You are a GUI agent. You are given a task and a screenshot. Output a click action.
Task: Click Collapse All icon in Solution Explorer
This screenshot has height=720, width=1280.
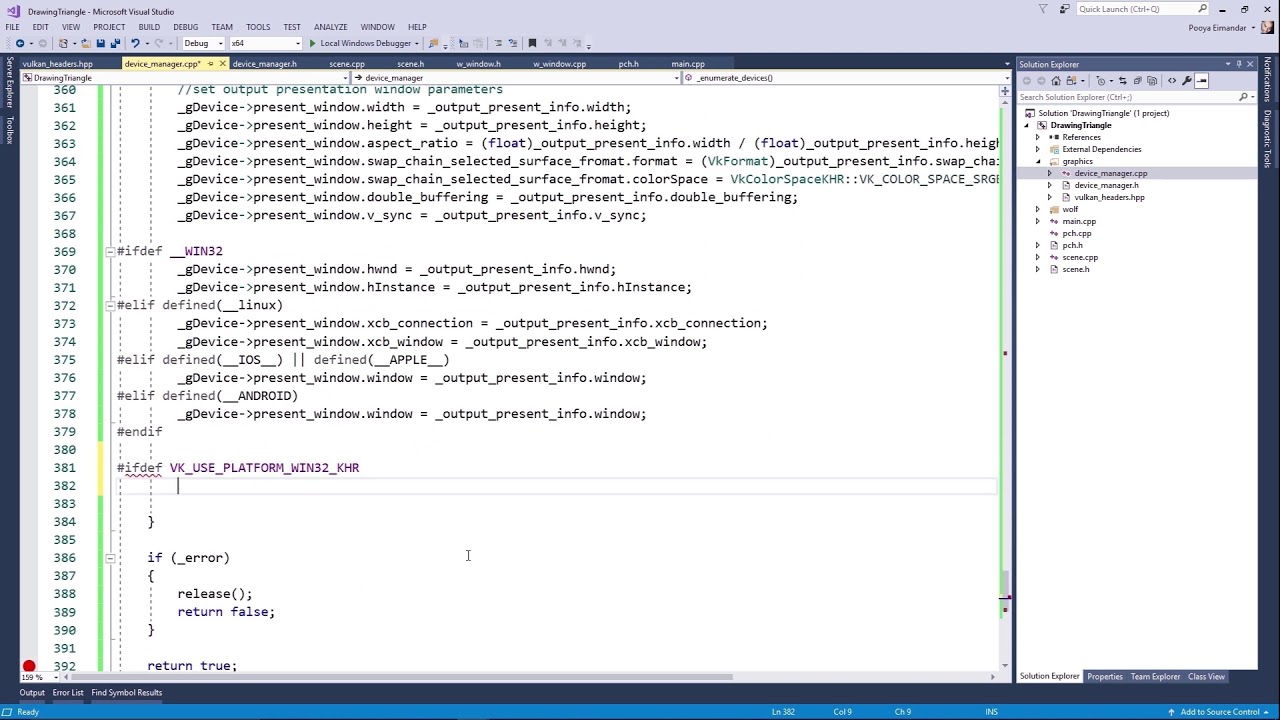1138,81
